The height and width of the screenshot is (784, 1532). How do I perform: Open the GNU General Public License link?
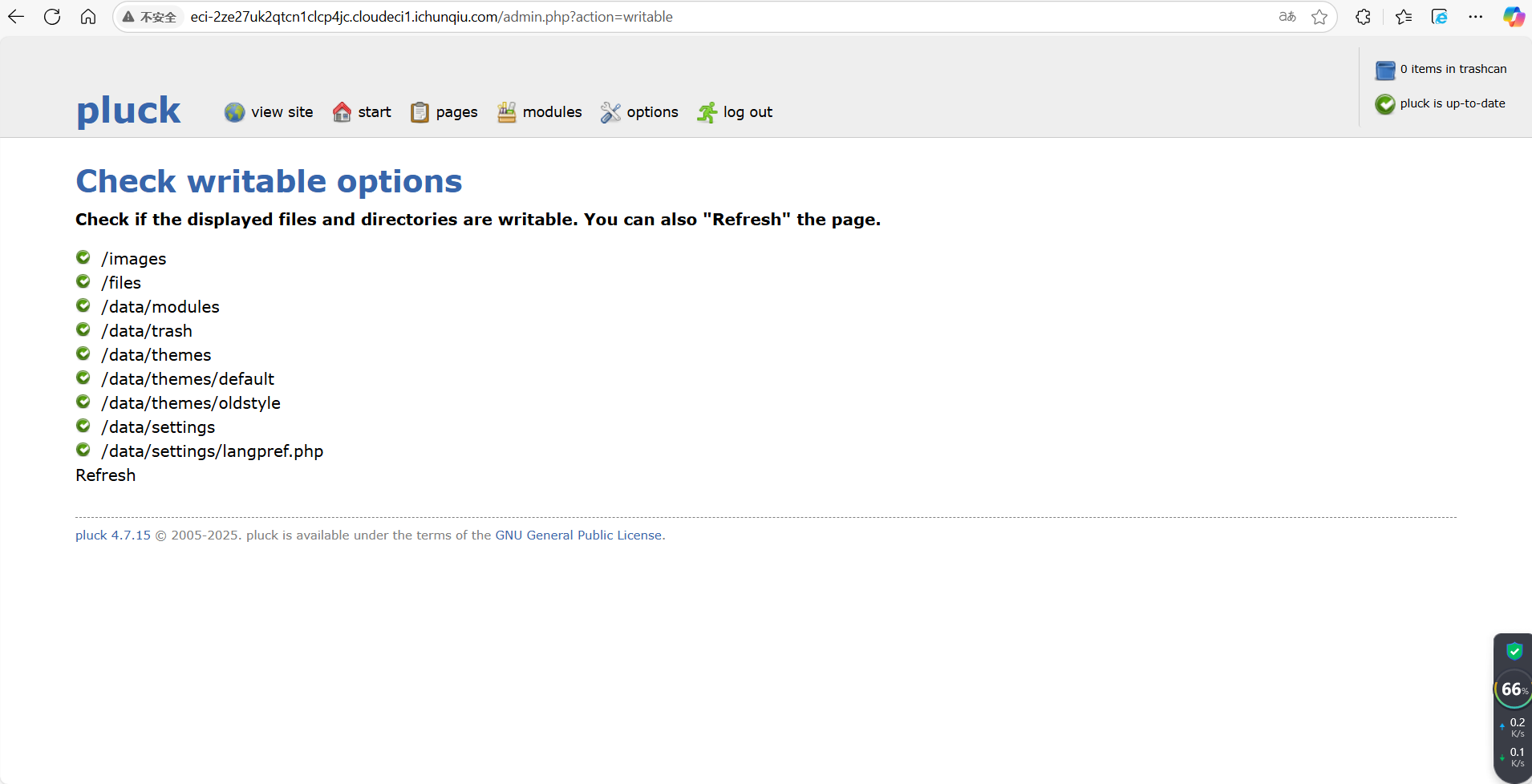(578, 535)
